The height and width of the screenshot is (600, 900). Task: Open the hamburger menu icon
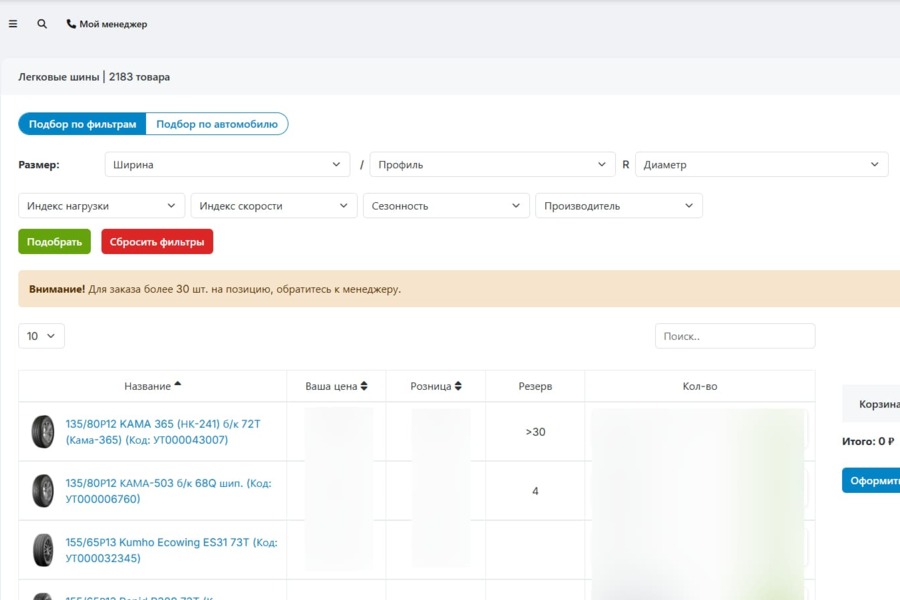tap(13, 24)
